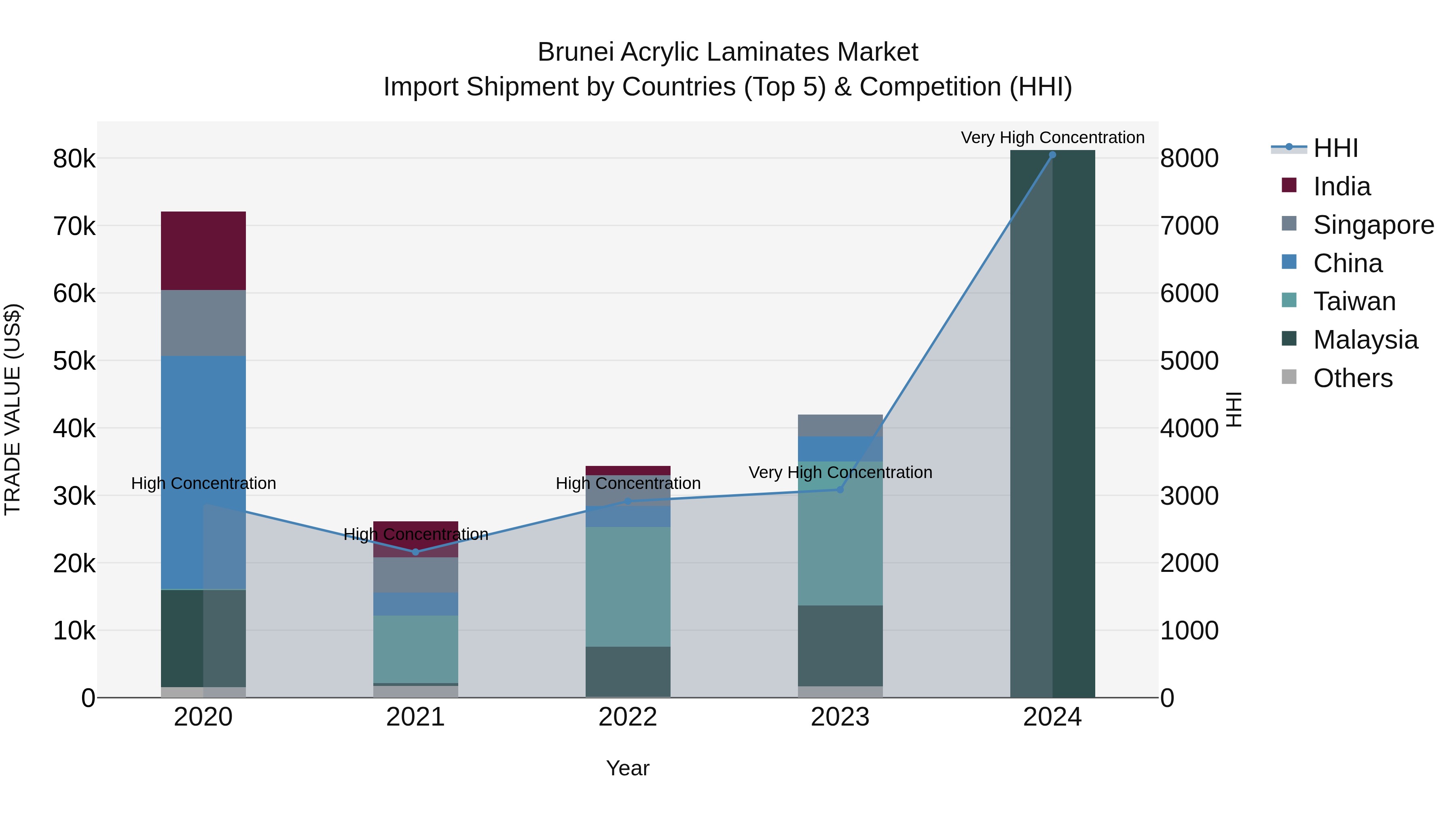This screenshot has width=1456, height=819.
Task: Toggle China legend entry
Action: point(1332,263)
